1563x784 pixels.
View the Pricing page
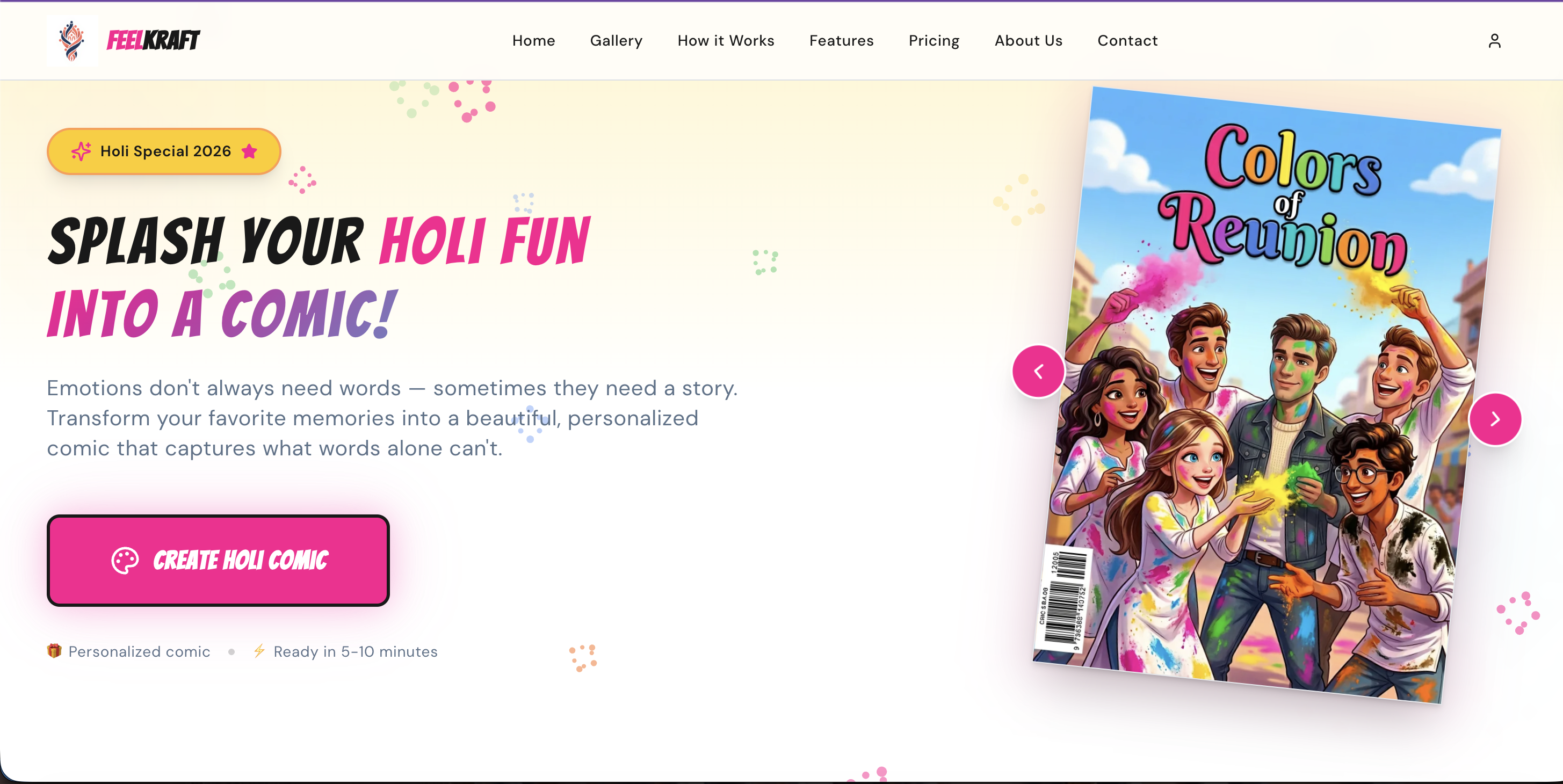[x=934, y=41]
